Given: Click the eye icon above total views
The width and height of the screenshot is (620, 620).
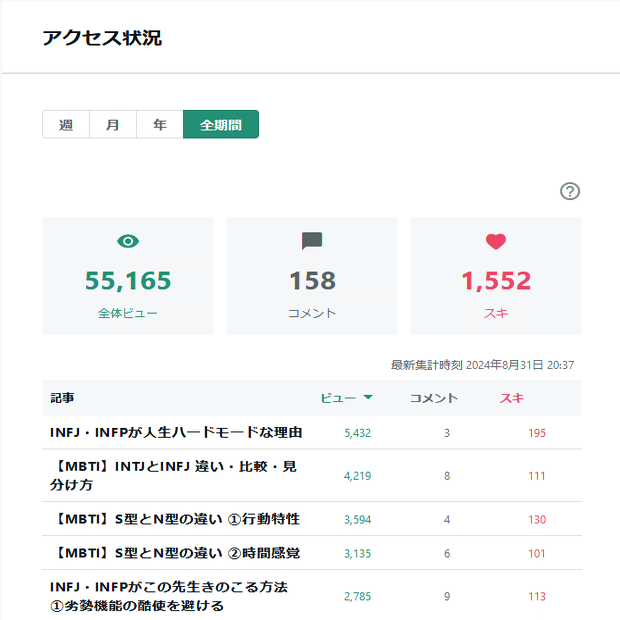Looking at the screenshot, I should coord(128,241).
